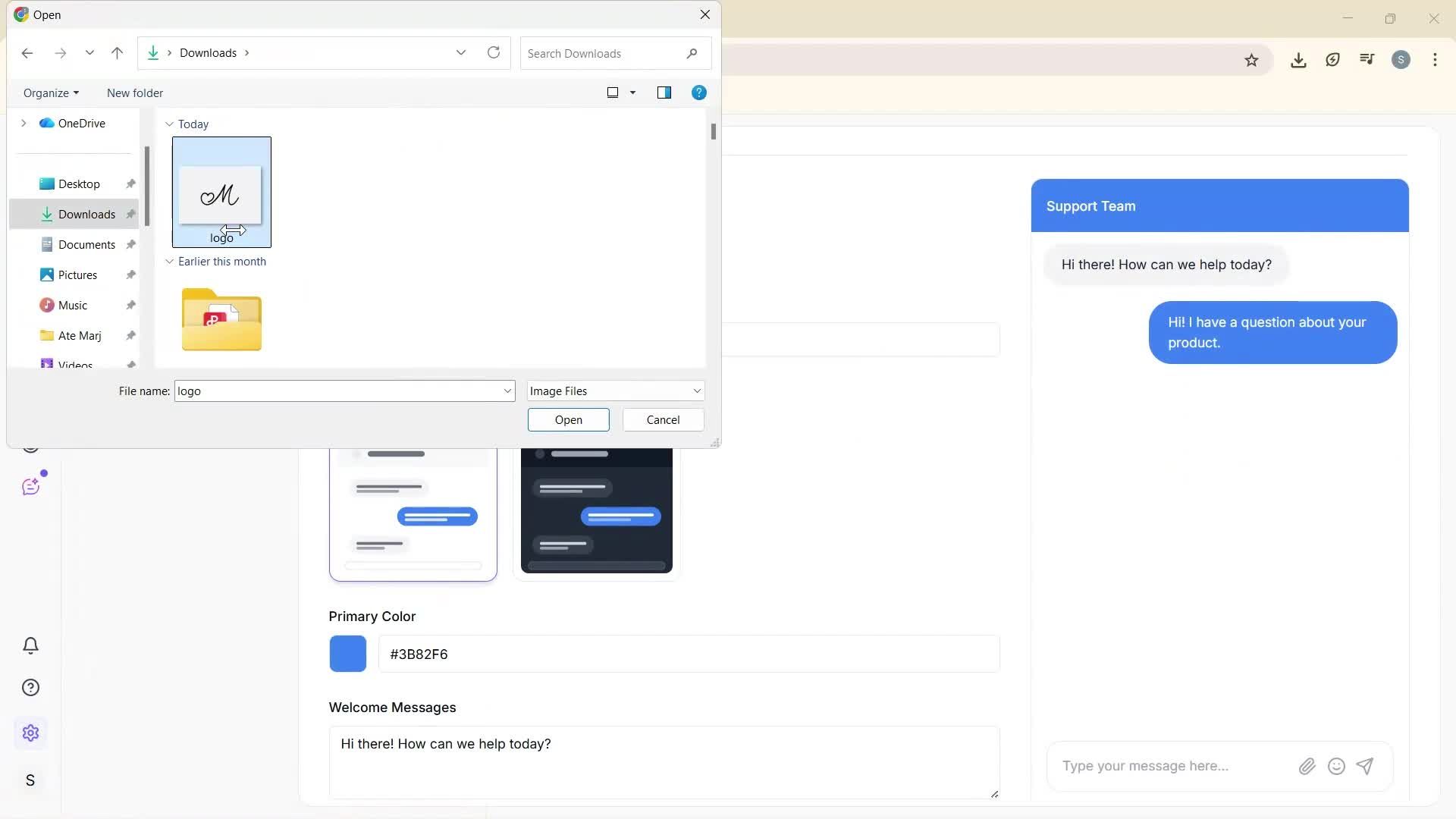Collapse the Earlier this month section
Viewport: 1456px width, 819px height.
170,262
